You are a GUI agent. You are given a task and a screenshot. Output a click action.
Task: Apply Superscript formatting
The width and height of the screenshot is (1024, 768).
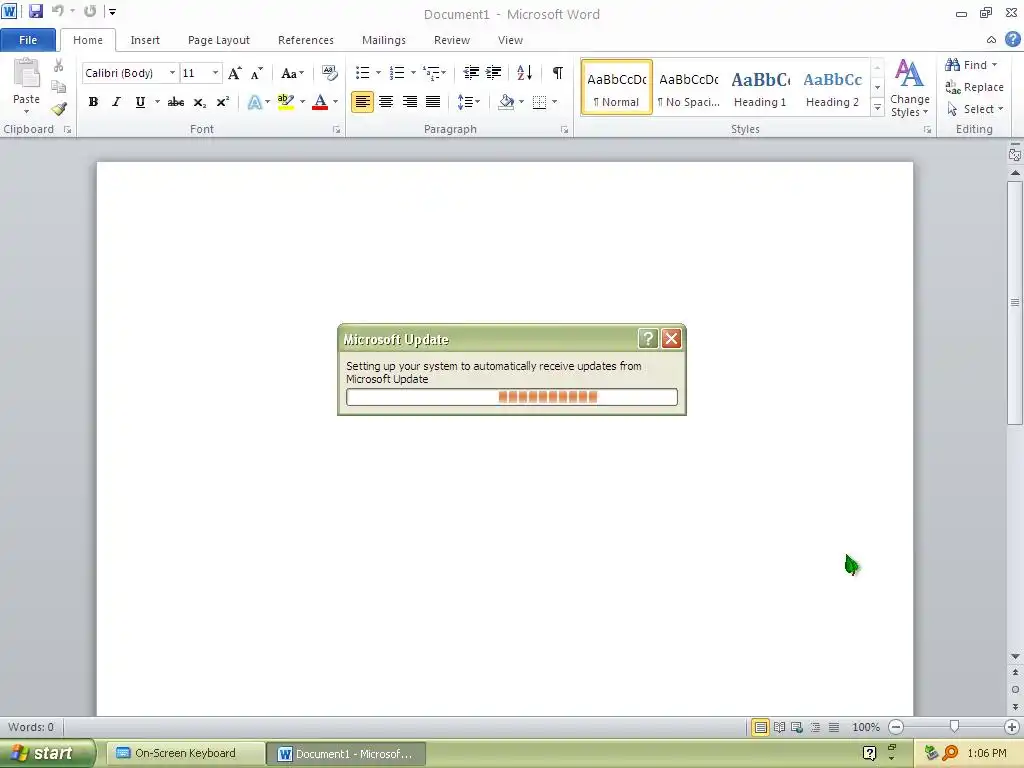[223, 102]
